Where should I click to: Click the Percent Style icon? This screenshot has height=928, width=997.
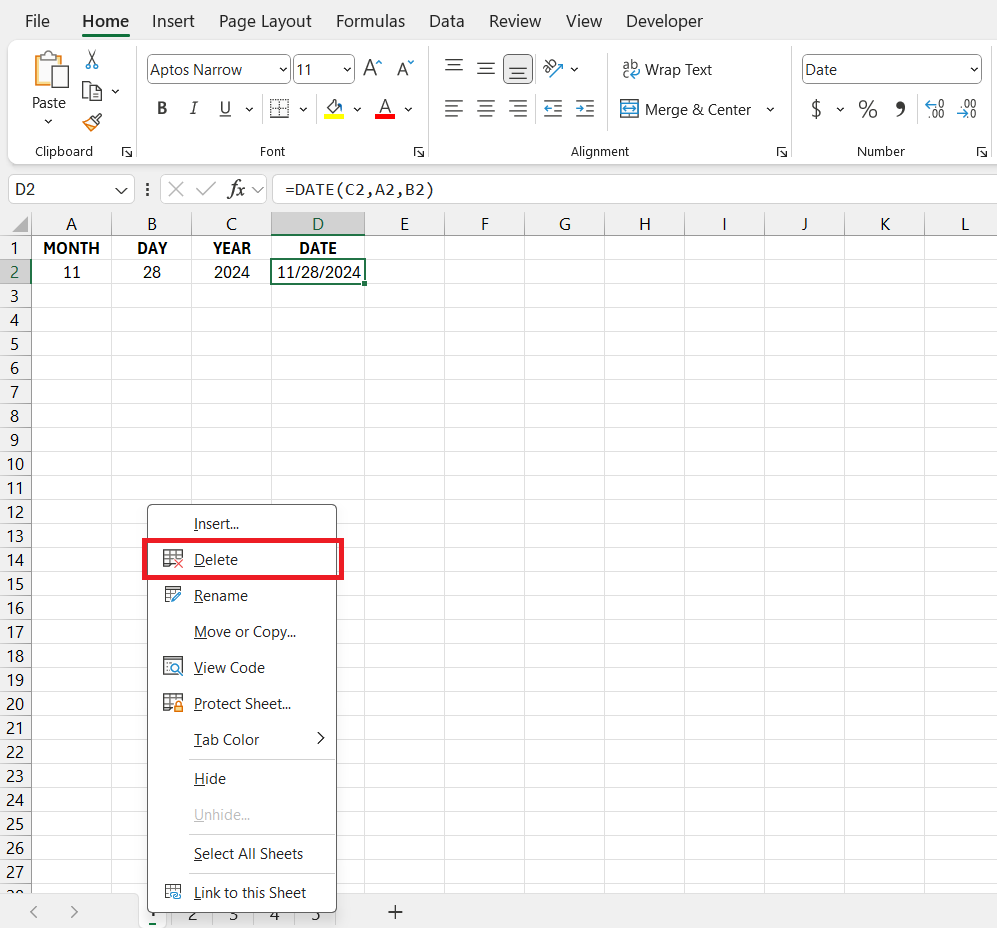click(x=867, y=109)
